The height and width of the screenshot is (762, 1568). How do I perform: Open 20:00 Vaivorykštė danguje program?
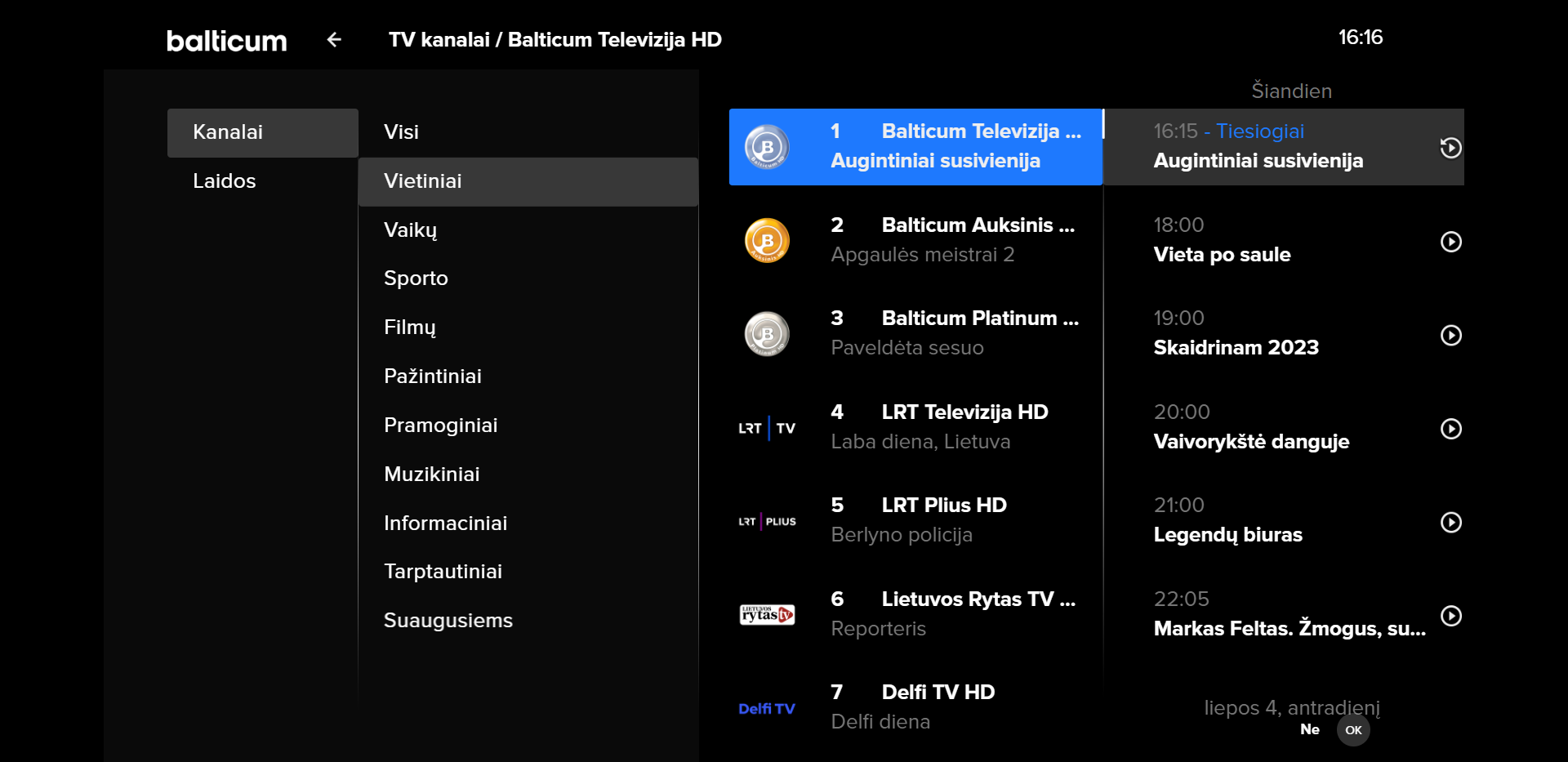[x=1284, y=428]
